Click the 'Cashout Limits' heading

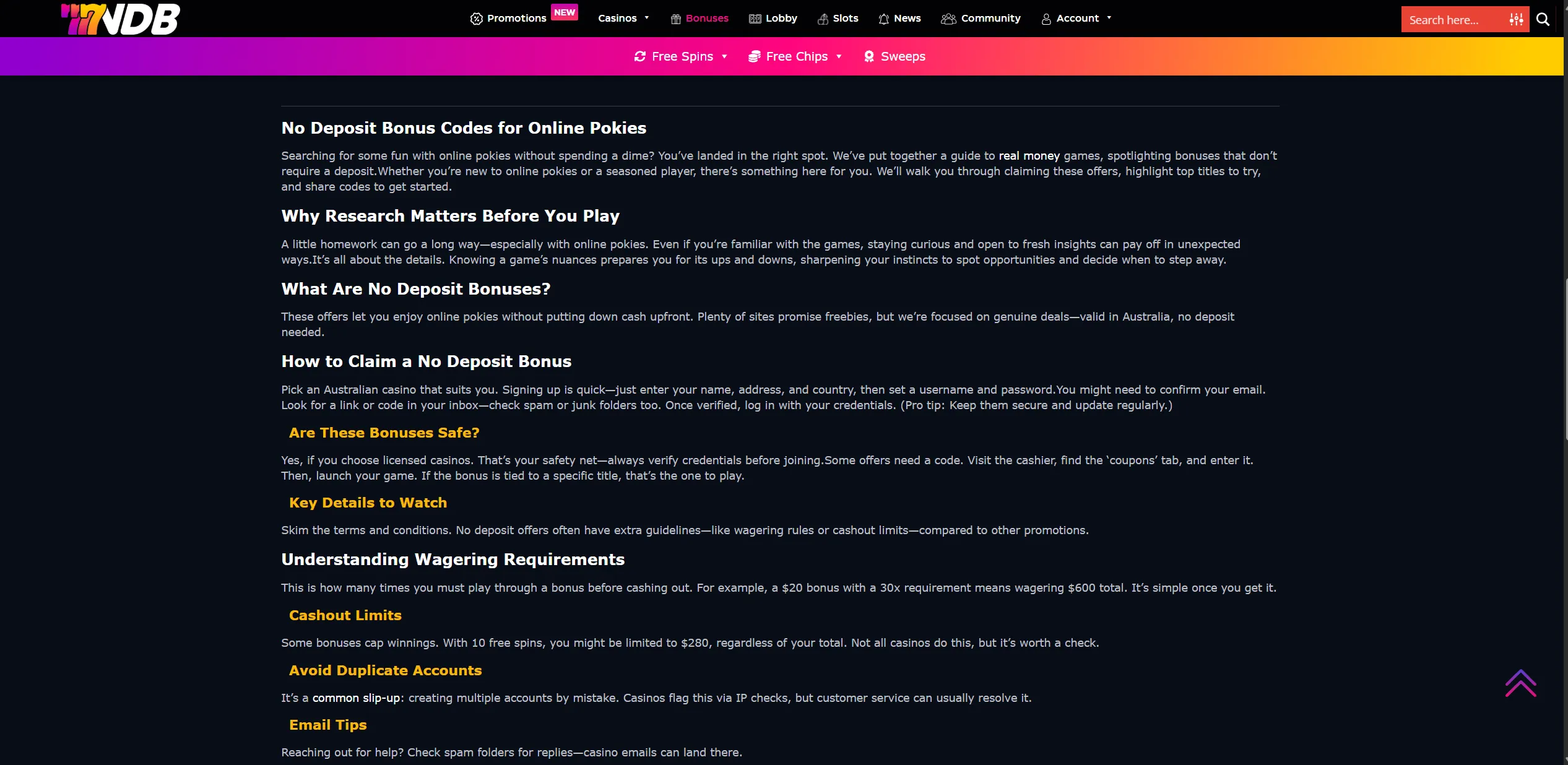(x=345, y=615)
